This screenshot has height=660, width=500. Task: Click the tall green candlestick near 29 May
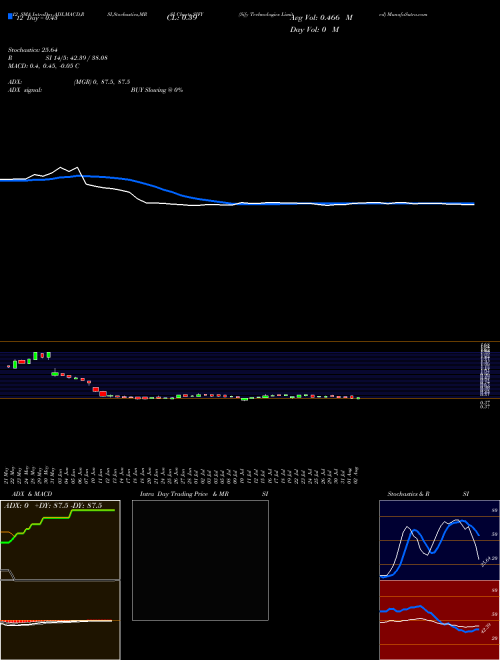[x=35, y=356]
